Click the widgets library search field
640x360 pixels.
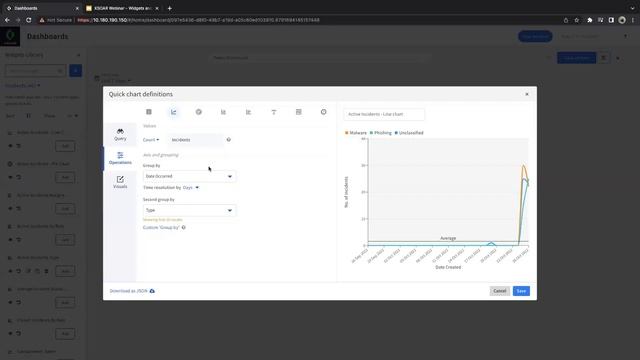click(35, 71)
